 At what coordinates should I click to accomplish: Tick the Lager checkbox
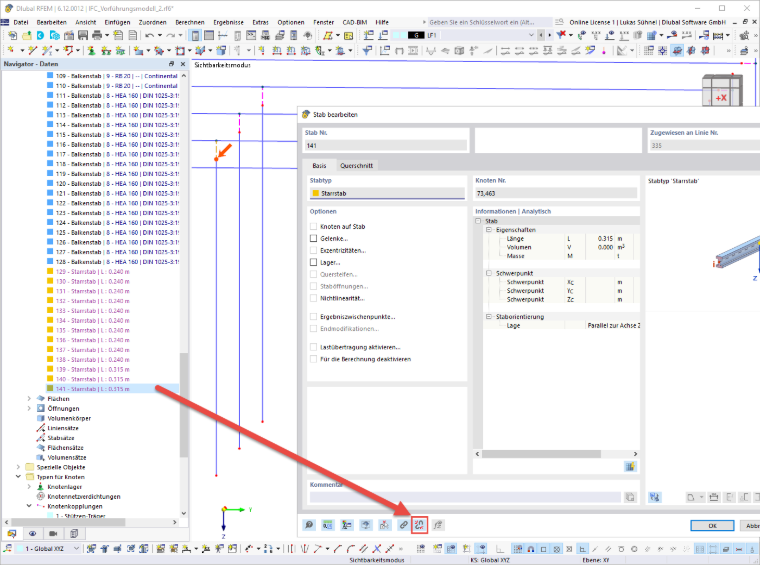[x=313, y=262]
